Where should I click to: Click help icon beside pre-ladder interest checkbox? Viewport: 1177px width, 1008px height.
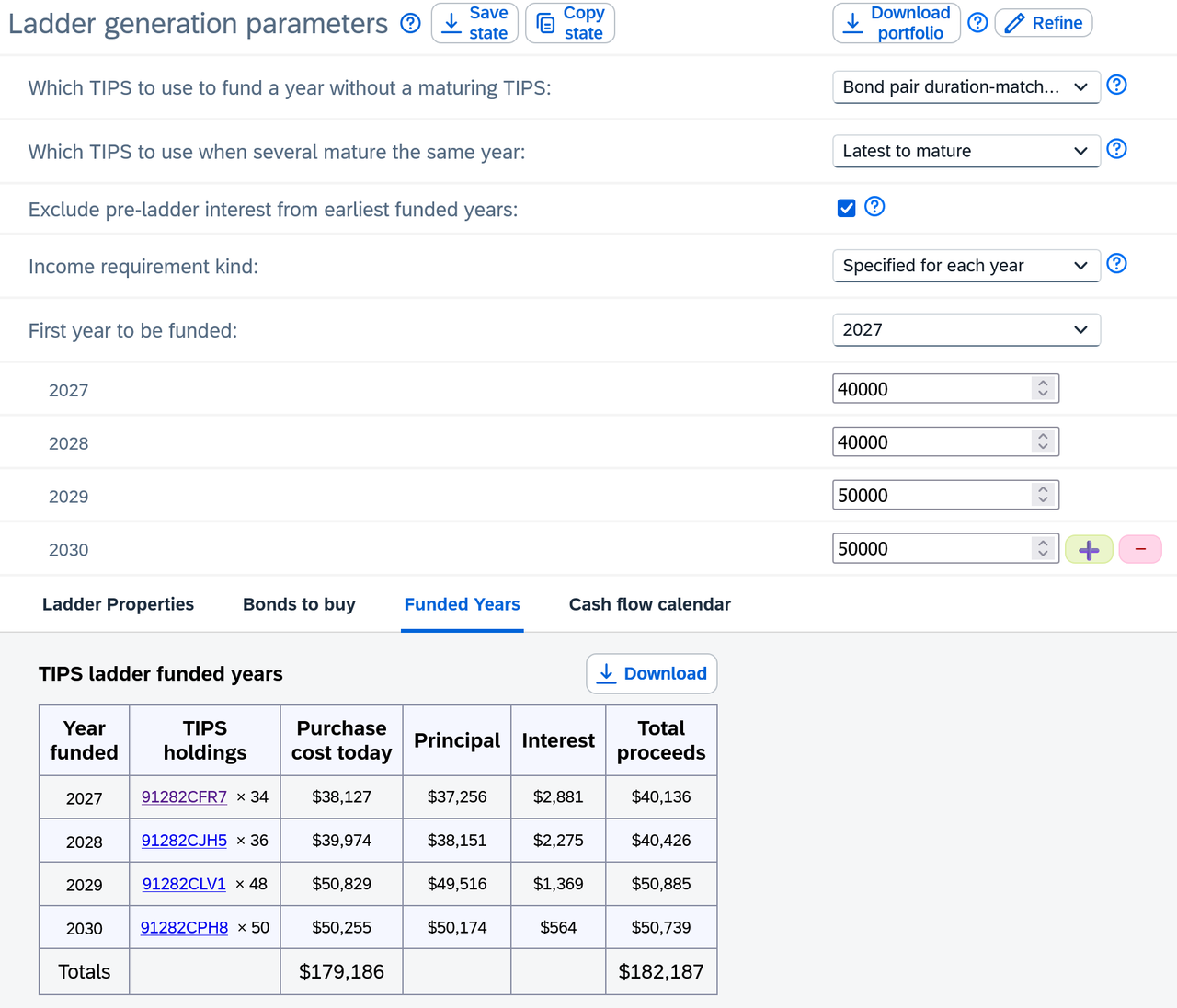(x=874, y=207)
